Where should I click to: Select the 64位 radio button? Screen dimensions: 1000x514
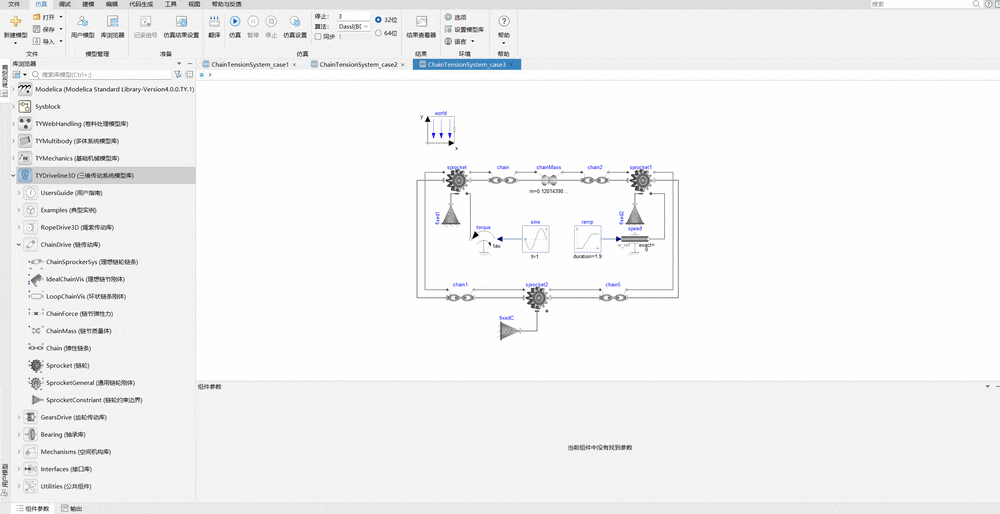pyautogui.click(x=378, y=33)
